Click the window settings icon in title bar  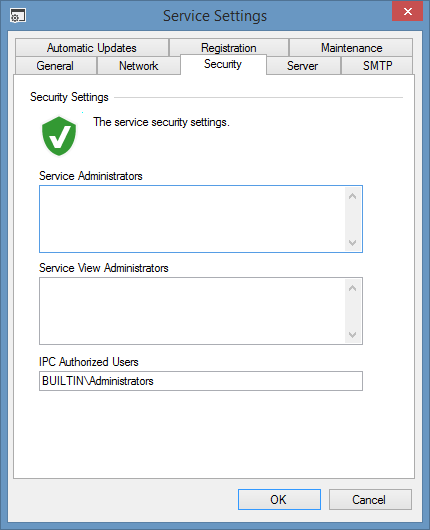[18, 16]
